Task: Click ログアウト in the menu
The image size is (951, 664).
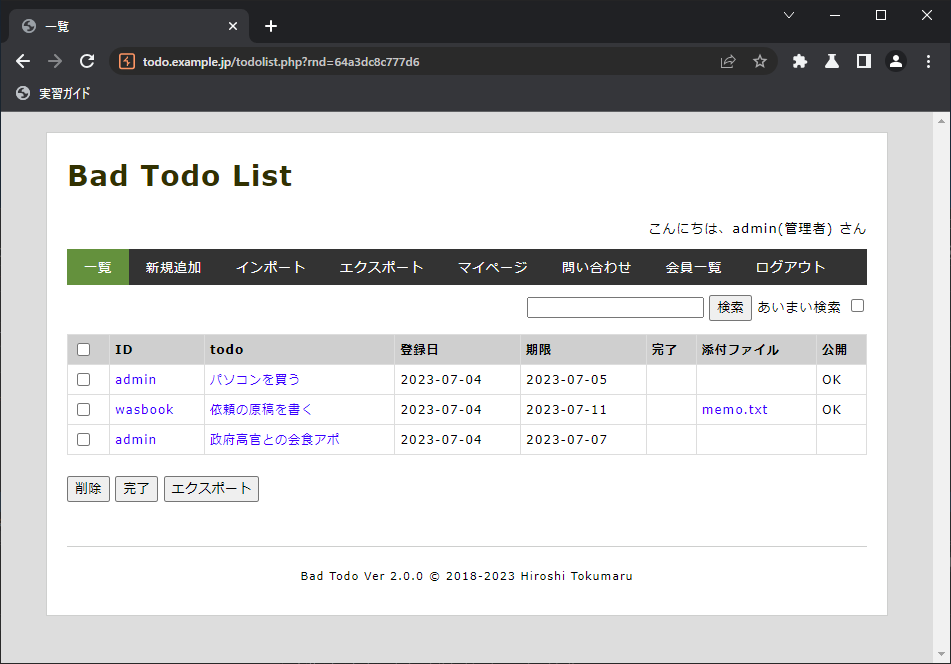Action: (x=790, y=267)
